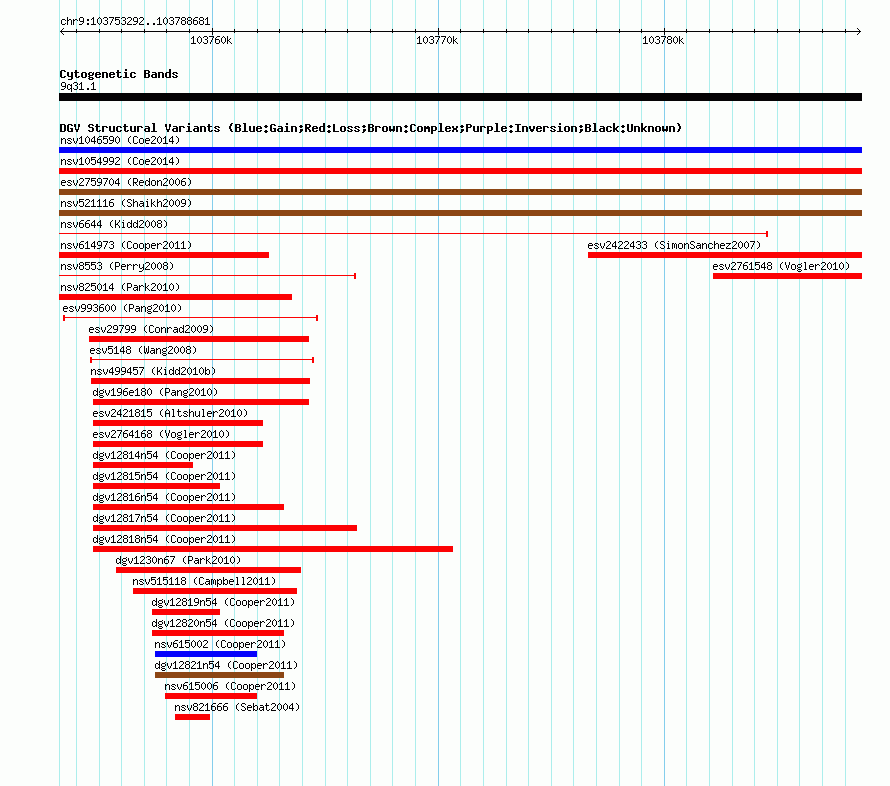Click the esv2764168 Vogler2010 red bar
The height and width of the screenshot is (786, 890).
point(178,444)
